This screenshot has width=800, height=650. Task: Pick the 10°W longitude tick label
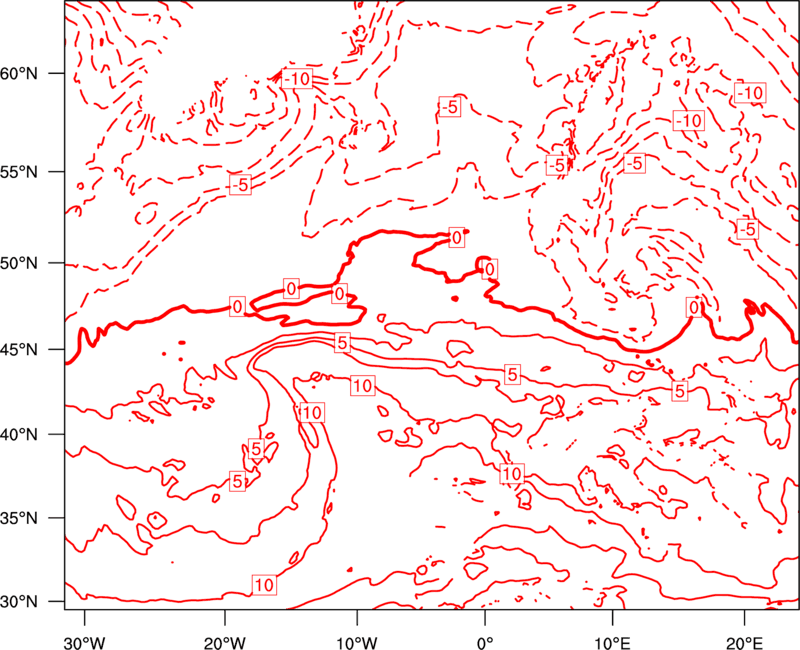(x=357, y=643)
